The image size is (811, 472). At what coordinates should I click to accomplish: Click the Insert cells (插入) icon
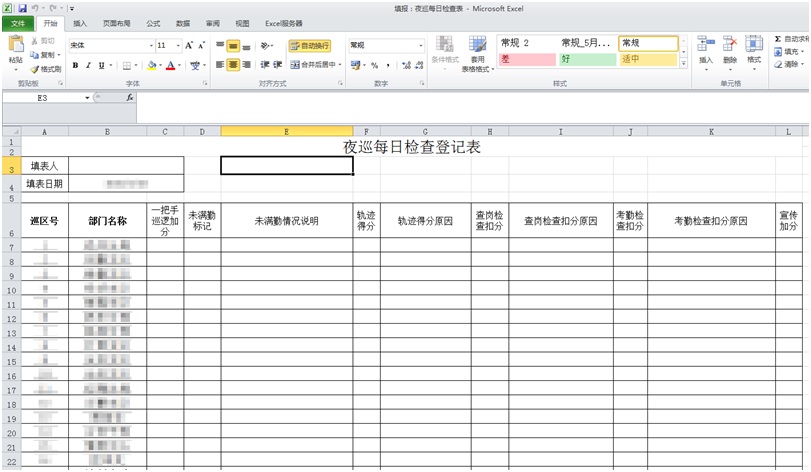[706, 48]
